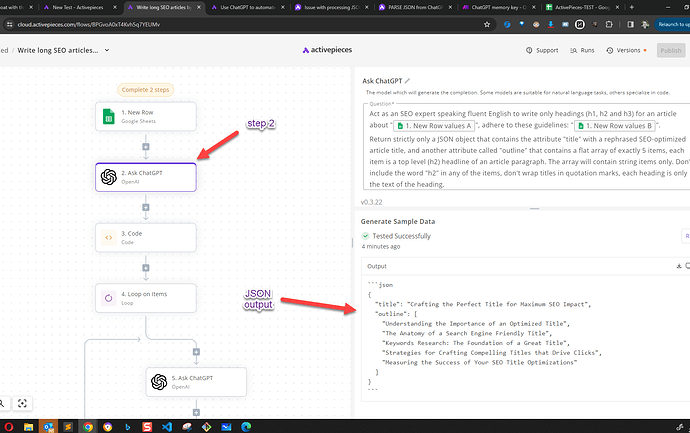Image resolution: width=690 pixels, height=433 pixels.
Task: Click the "Keywords Research" line in output
Action: (476, 343)
